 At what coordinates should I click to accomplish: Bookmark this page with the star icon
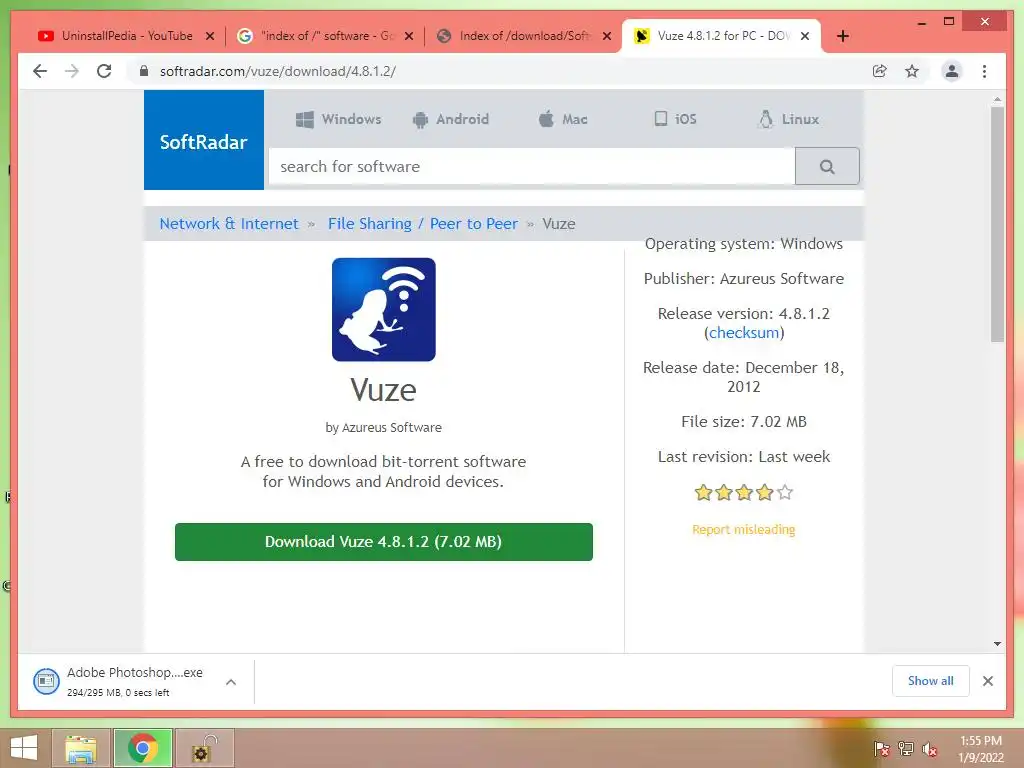tap(912, 71)
